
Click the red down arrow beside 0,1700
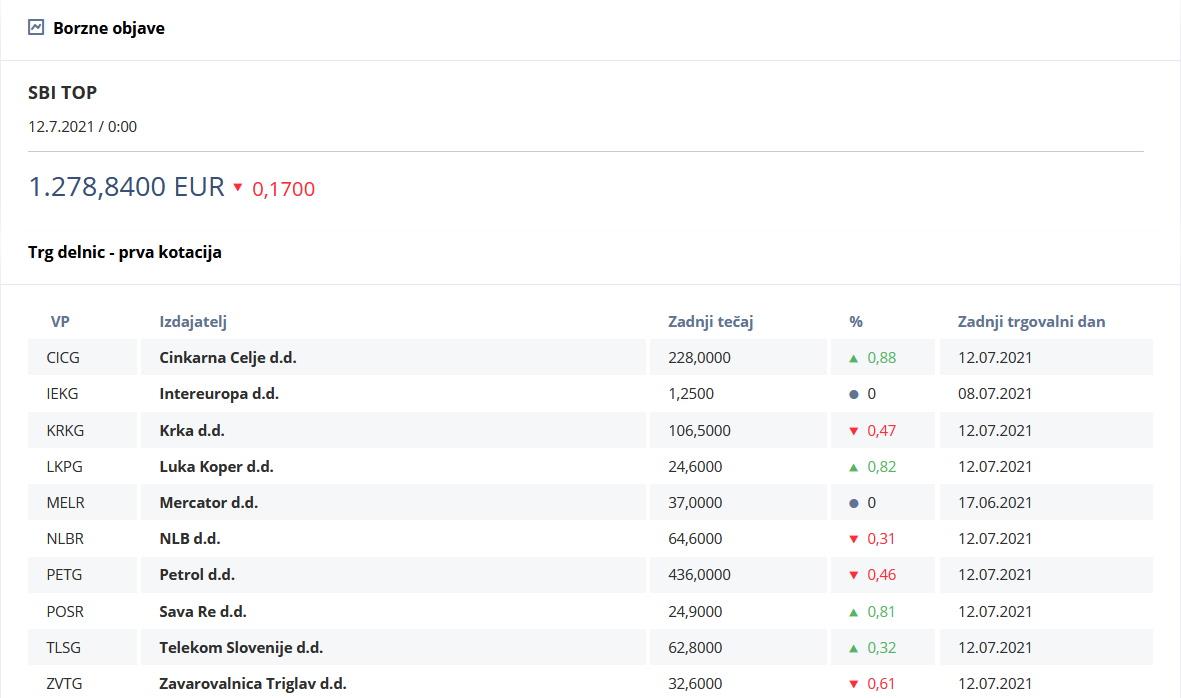(238, 187)
